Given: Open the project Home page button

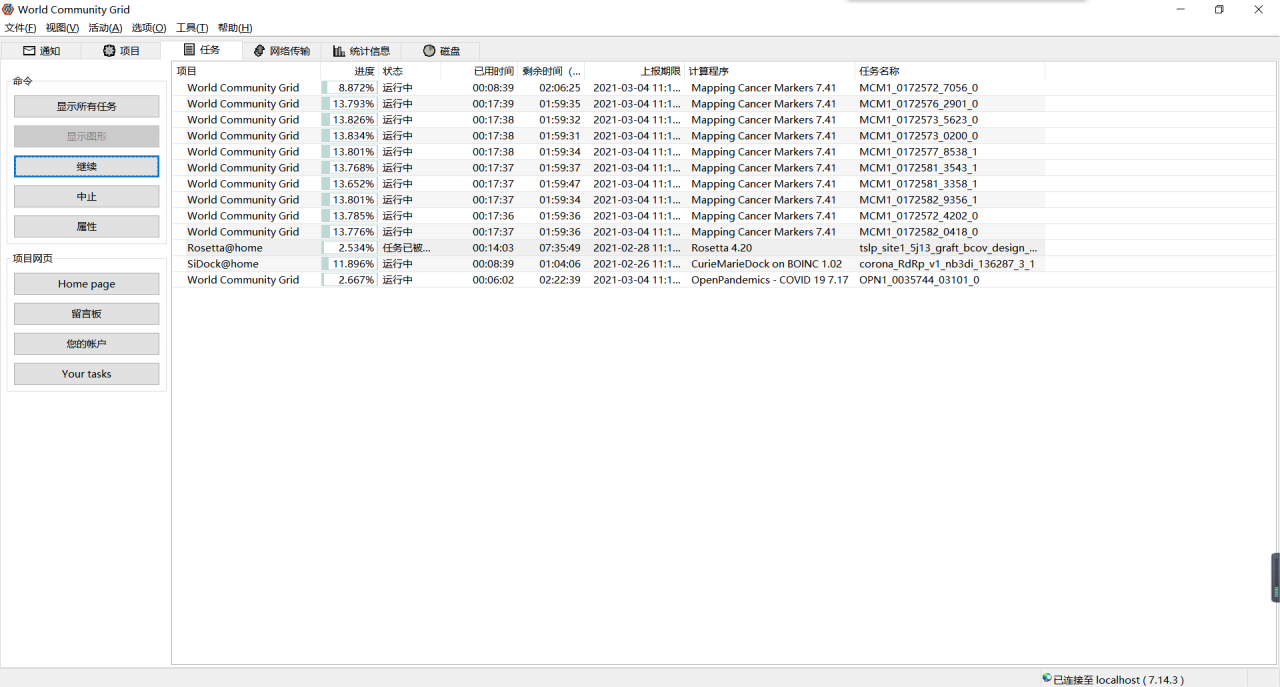Looking at the screenshot, I should pyautogui.click(x=86, y=284).
